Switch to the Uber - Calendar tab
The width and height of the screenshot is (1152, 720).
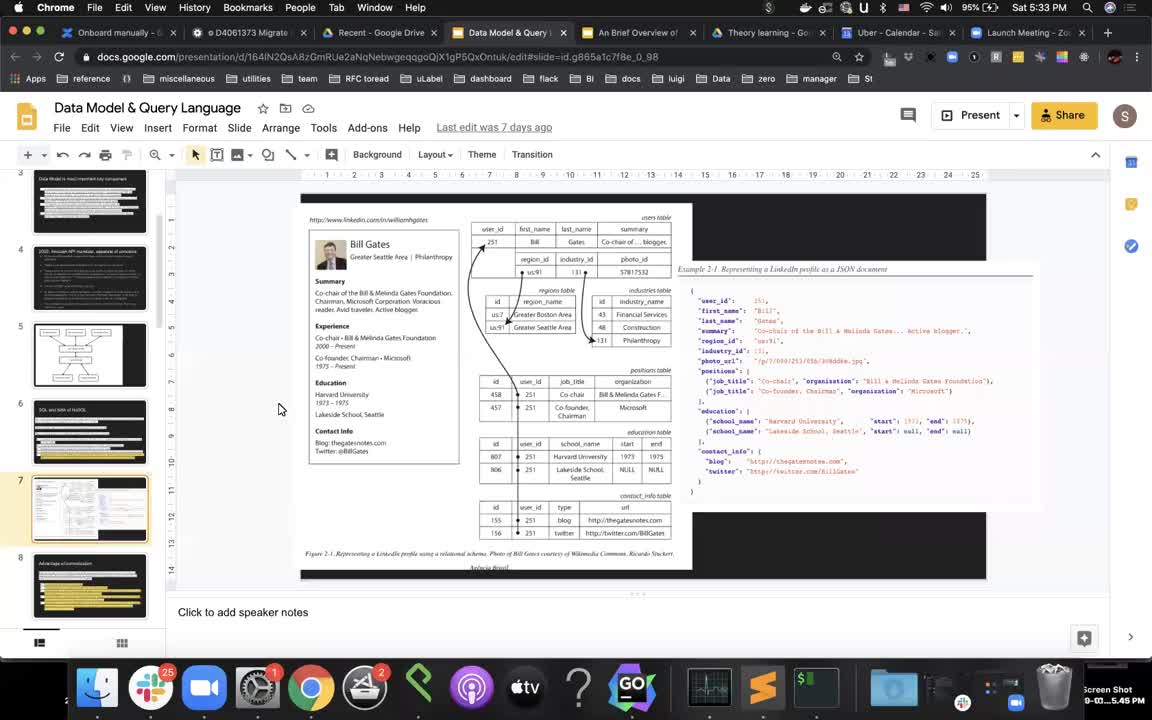(899, 33)
